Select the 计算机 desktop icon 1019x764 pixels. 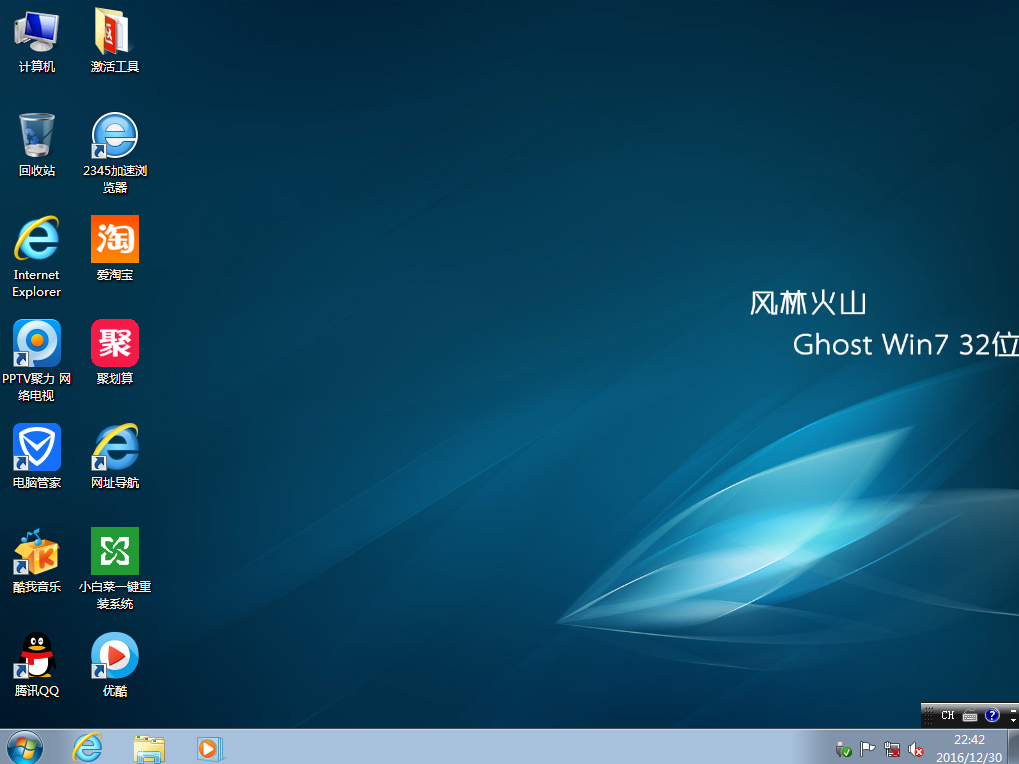37,40
